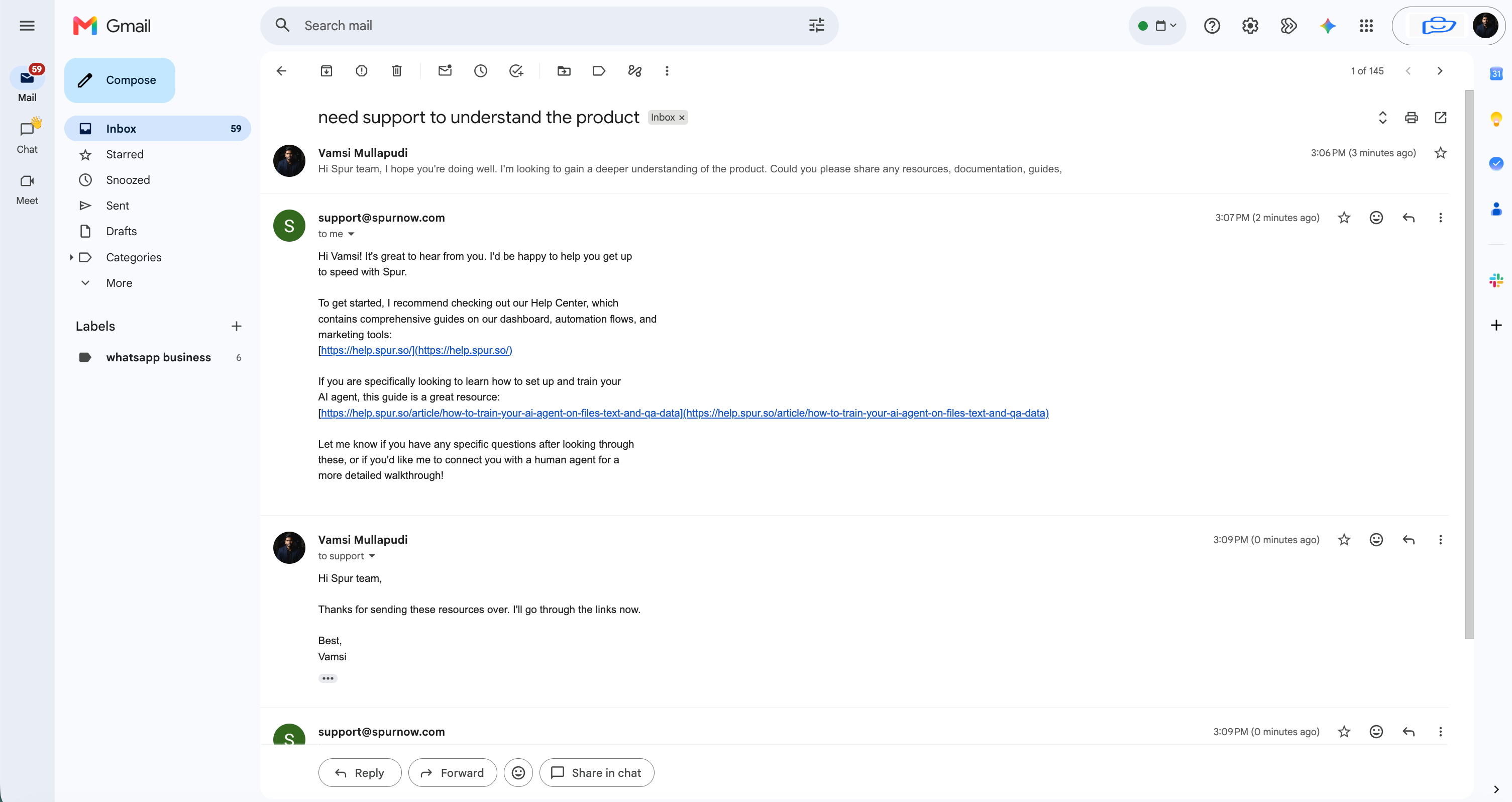Star the 3:06 PM Vamsi Mullapudi message
Screen dimensions: 1512x802
click(x=1441, y=153)
